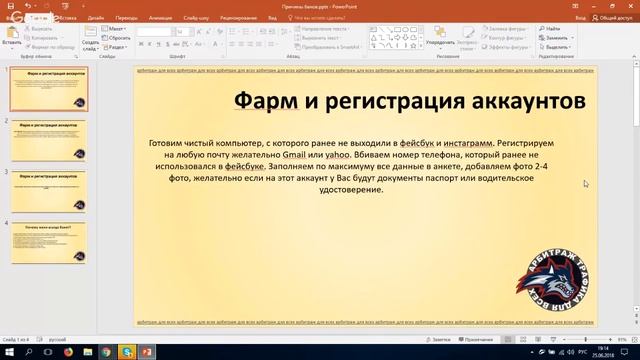Click the Paste (Вставить) clipboard icon
The height and width of the screenshot is (360, 640).
[12, 33]
